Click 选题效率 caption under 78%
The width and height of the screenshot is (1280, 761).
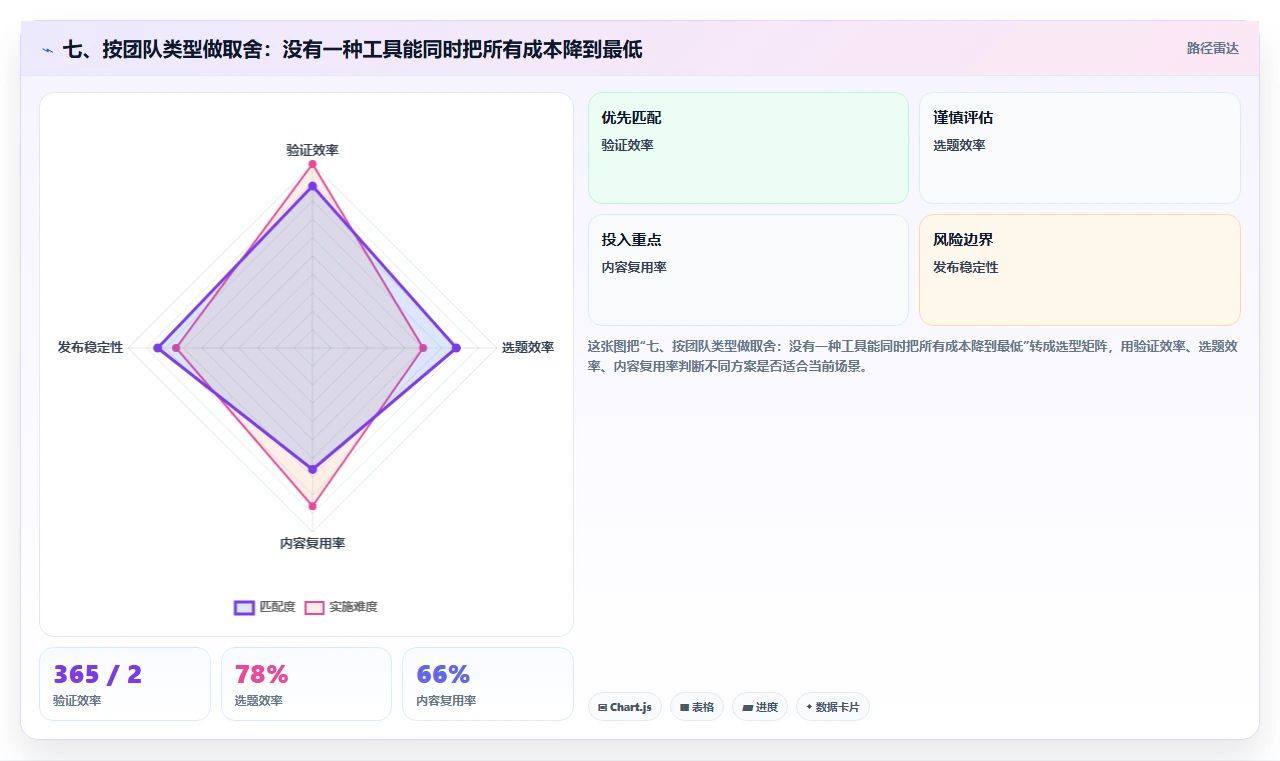tap(258, 701)
